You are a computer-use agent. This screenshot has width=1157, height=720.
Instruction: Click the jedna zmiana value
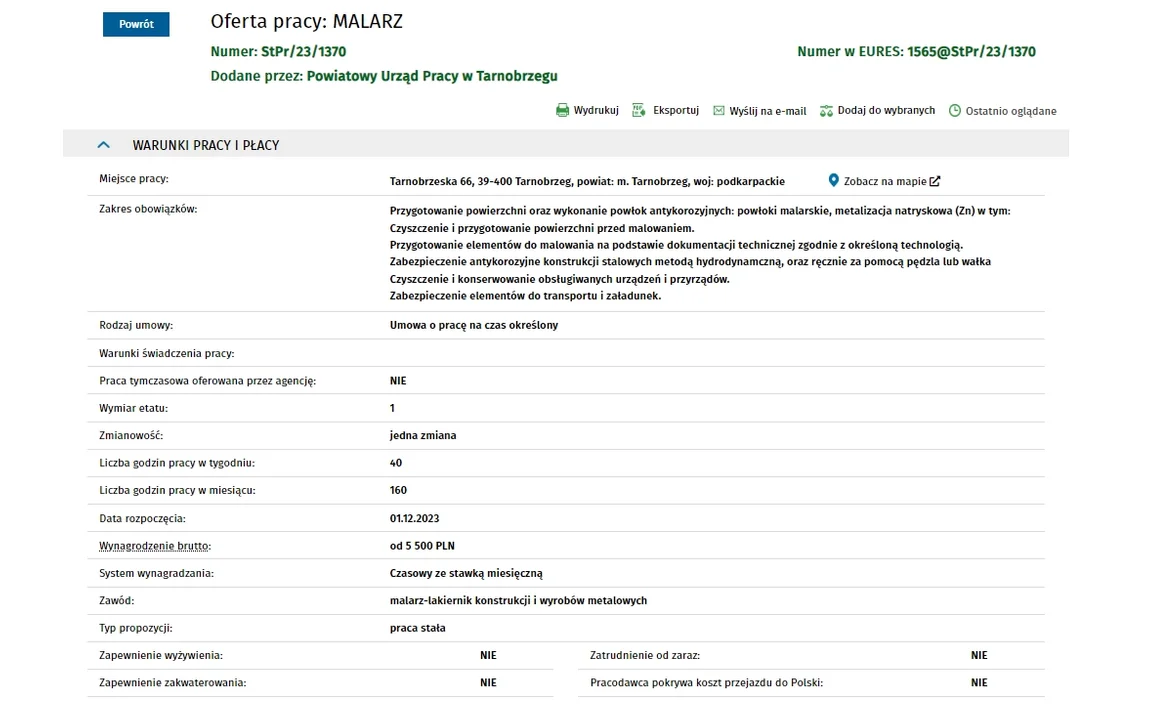coord(423,435)
